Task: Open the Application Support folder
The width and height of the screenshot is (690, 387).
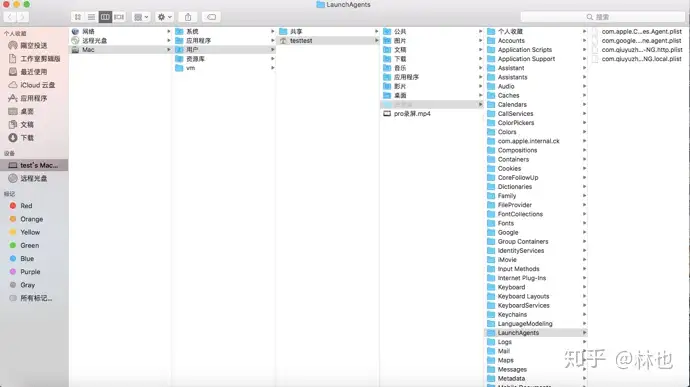Action: click(x=536, y=59)
